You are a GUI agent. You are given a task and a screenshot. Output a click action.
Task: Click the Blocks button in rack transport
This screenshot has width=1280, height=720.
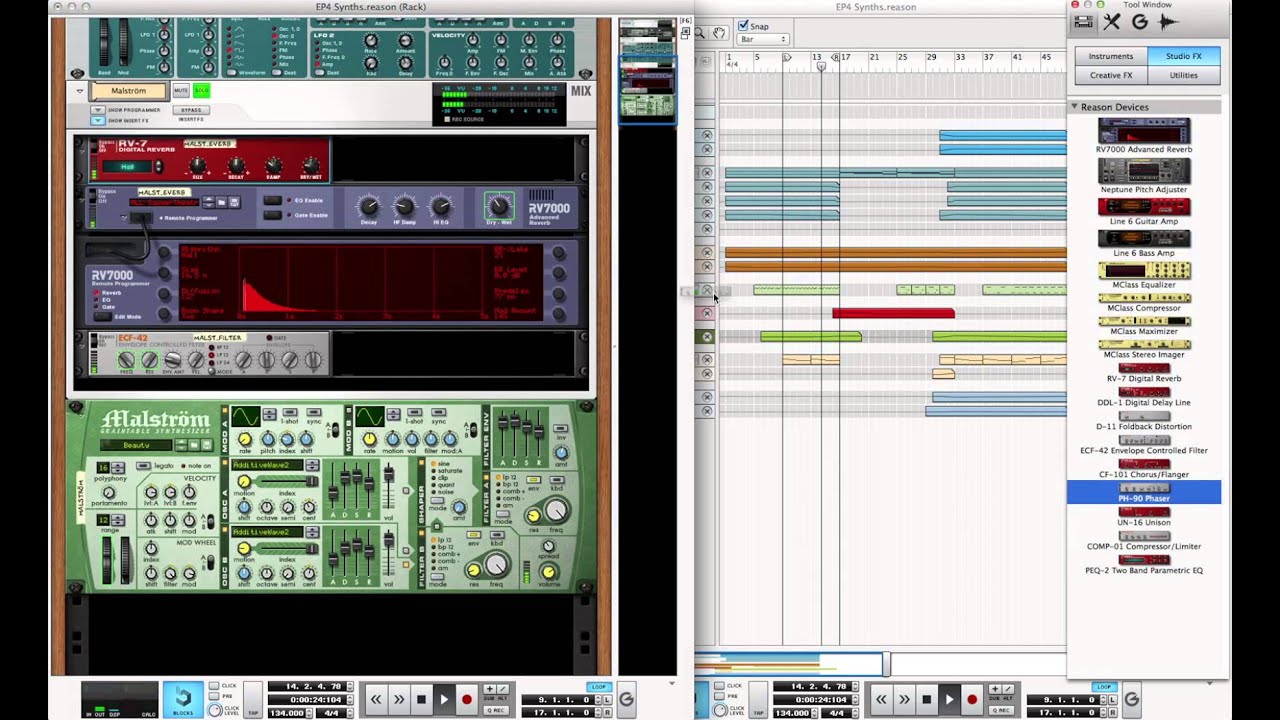click(183, 699)
